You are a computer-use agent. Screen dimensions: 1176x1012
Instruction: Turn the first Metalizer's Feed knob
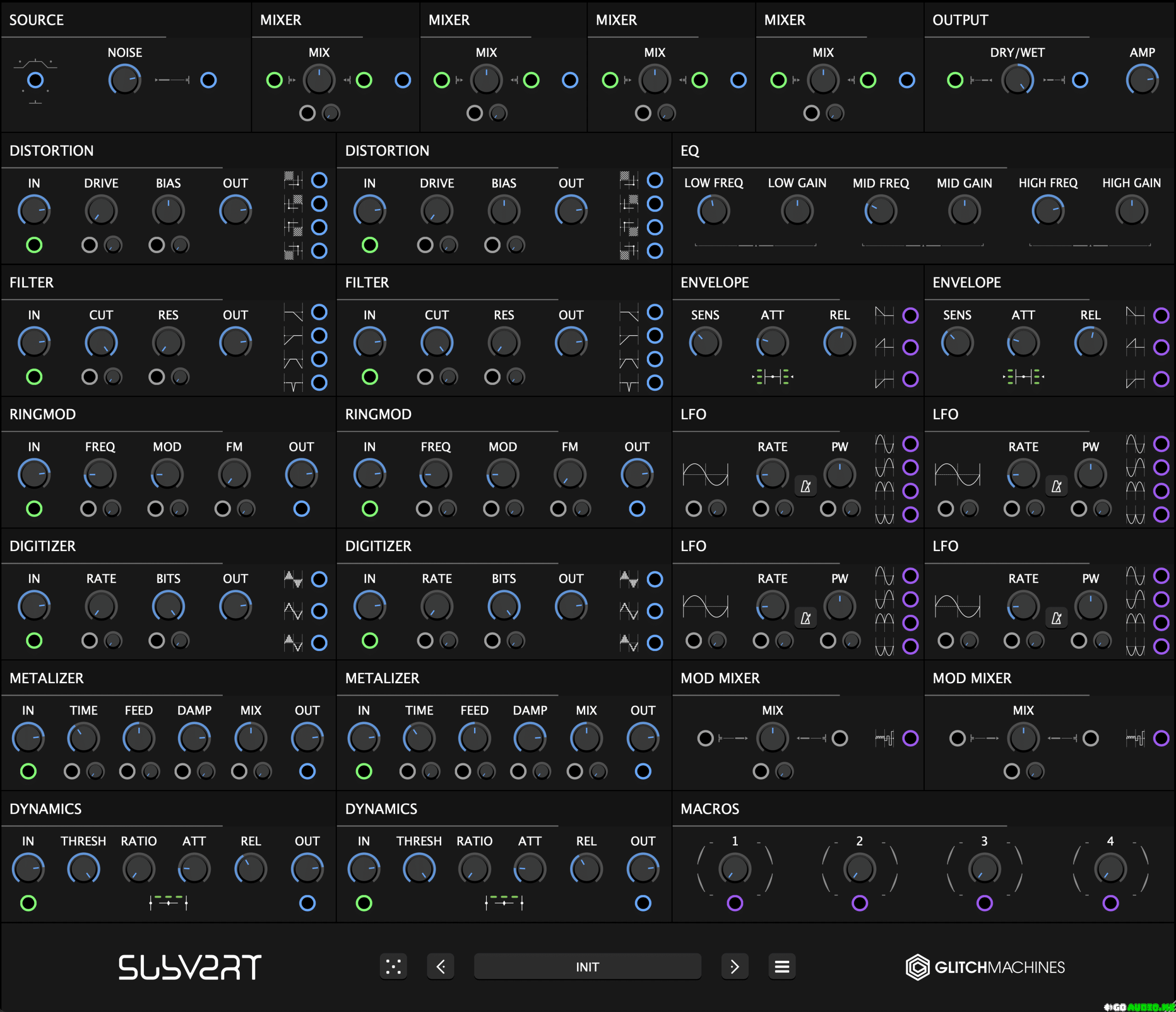[138, 738]
